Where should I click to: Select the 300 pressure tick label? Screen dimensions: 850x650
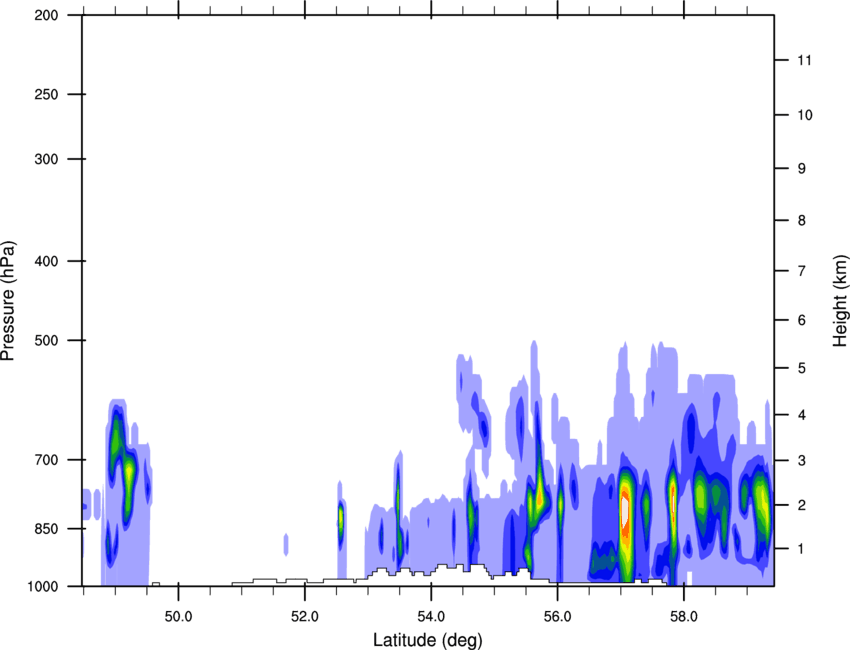(x=46, y=159)
